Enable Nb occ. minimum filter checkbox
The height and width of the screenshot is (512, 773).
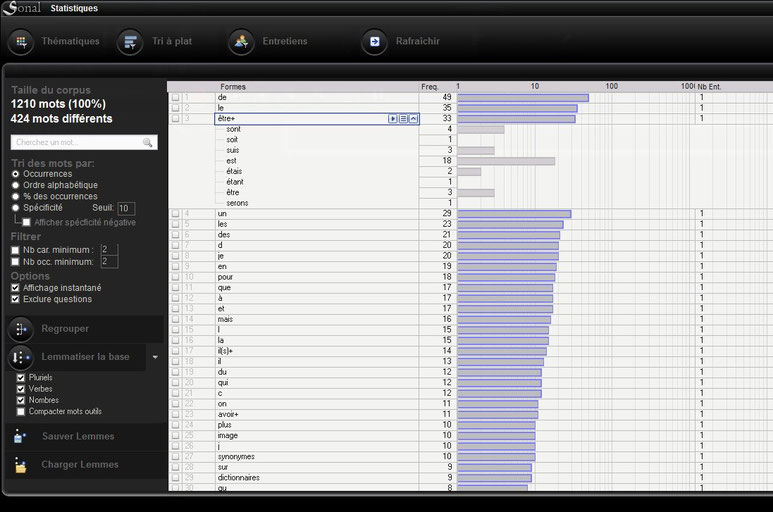pos(15,262)
